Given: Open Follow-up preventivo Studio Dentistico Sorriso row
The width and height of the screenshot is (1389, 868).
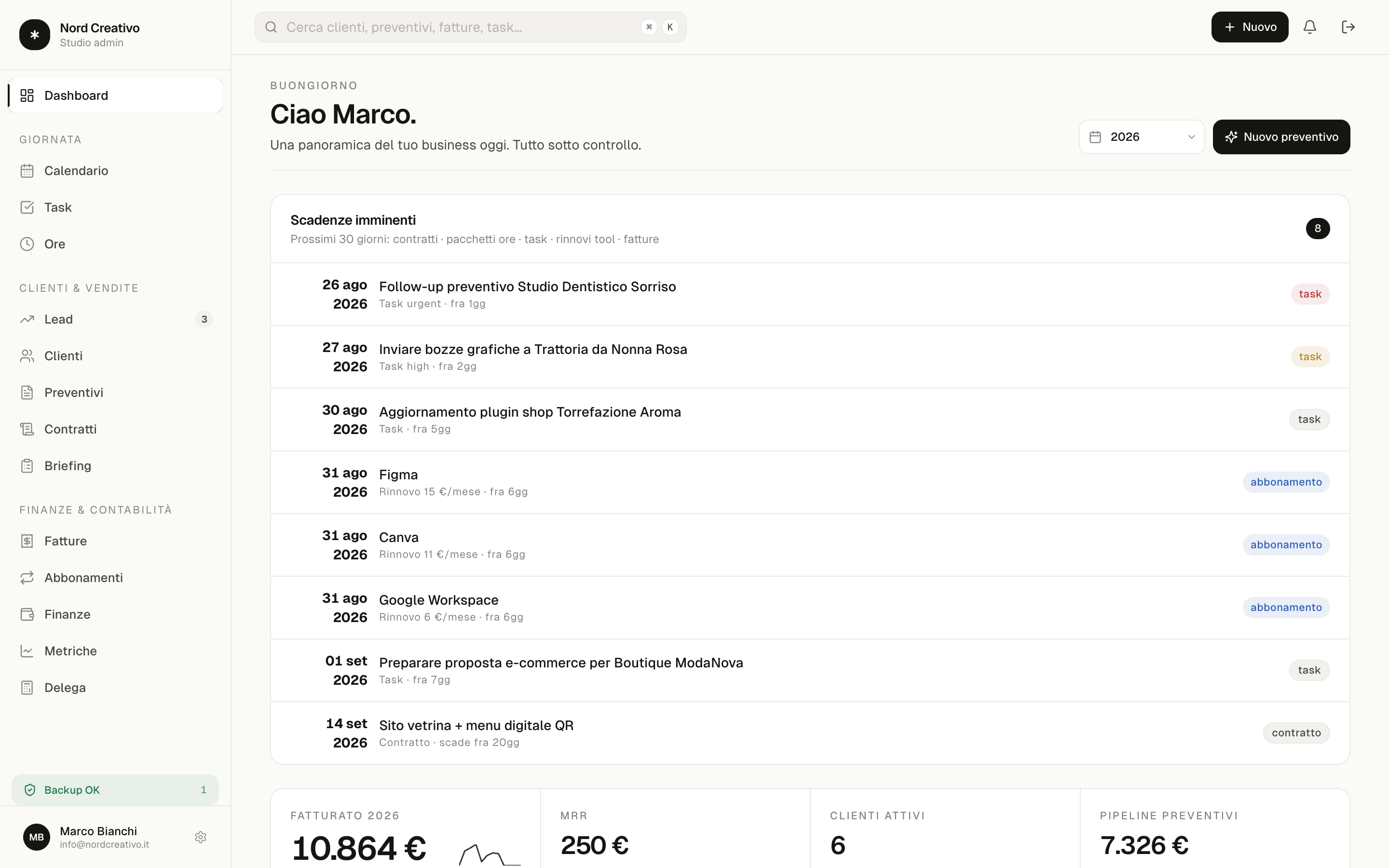Looking at the screenshot, I should tap(810, 295).
